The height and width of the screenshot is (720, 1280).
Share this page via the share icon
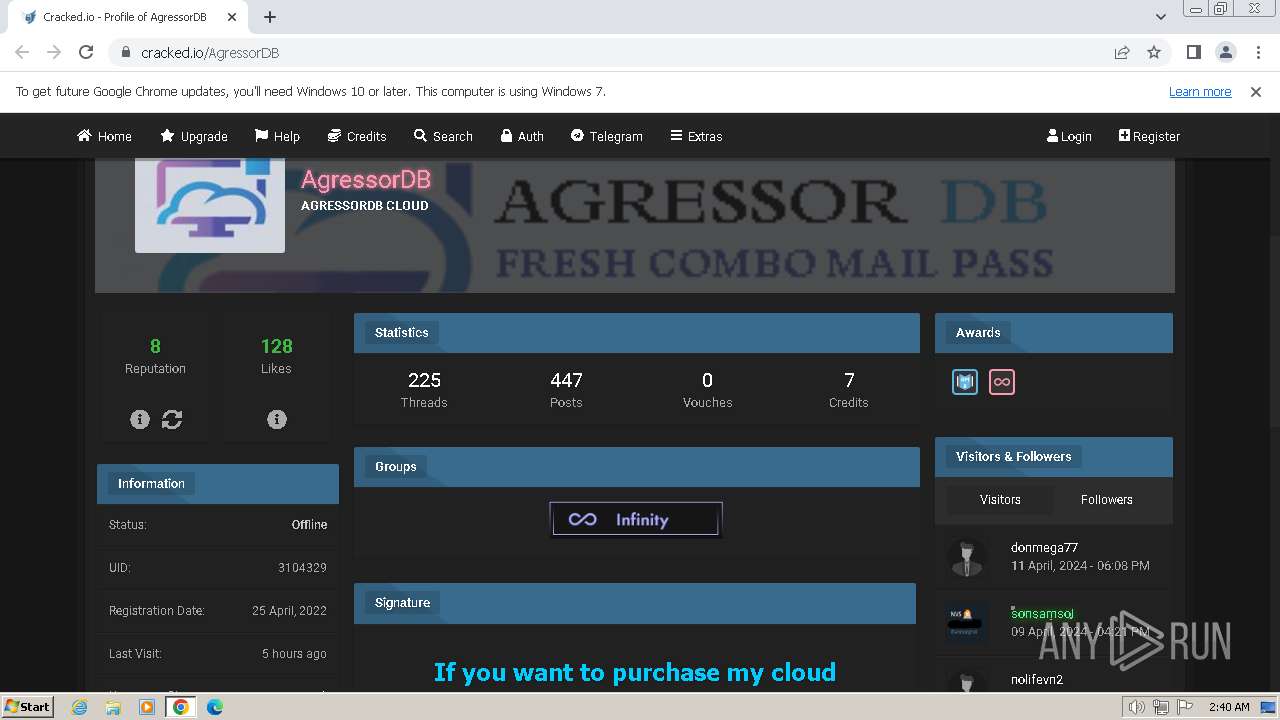[1122, 52]
